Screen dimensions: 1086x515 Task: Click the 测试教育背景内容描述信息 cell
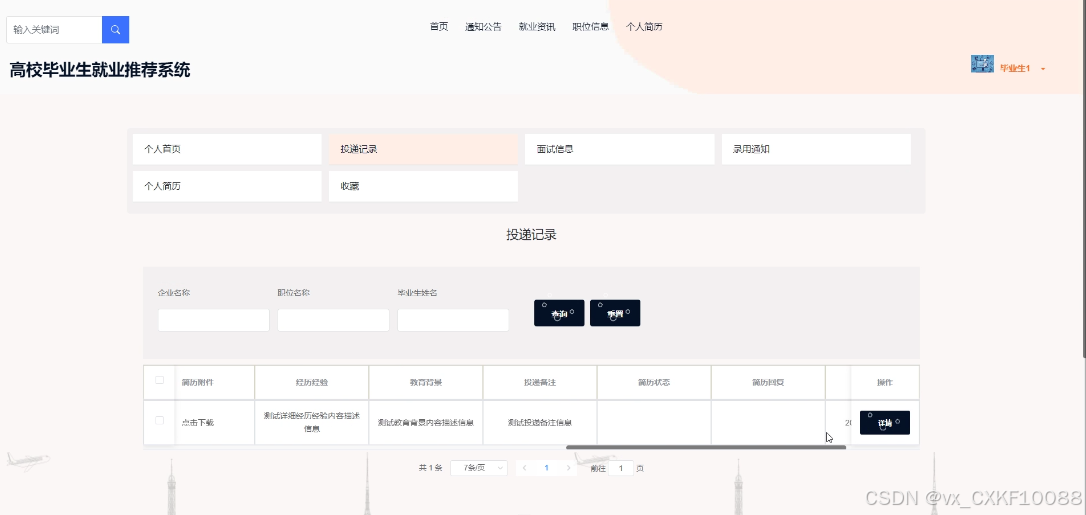(x=426, y=422)
